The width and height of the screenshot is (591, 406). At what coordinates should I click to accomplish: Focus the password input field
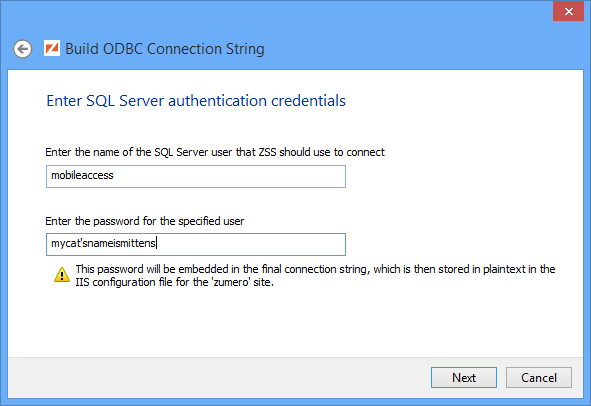(196, 244)
